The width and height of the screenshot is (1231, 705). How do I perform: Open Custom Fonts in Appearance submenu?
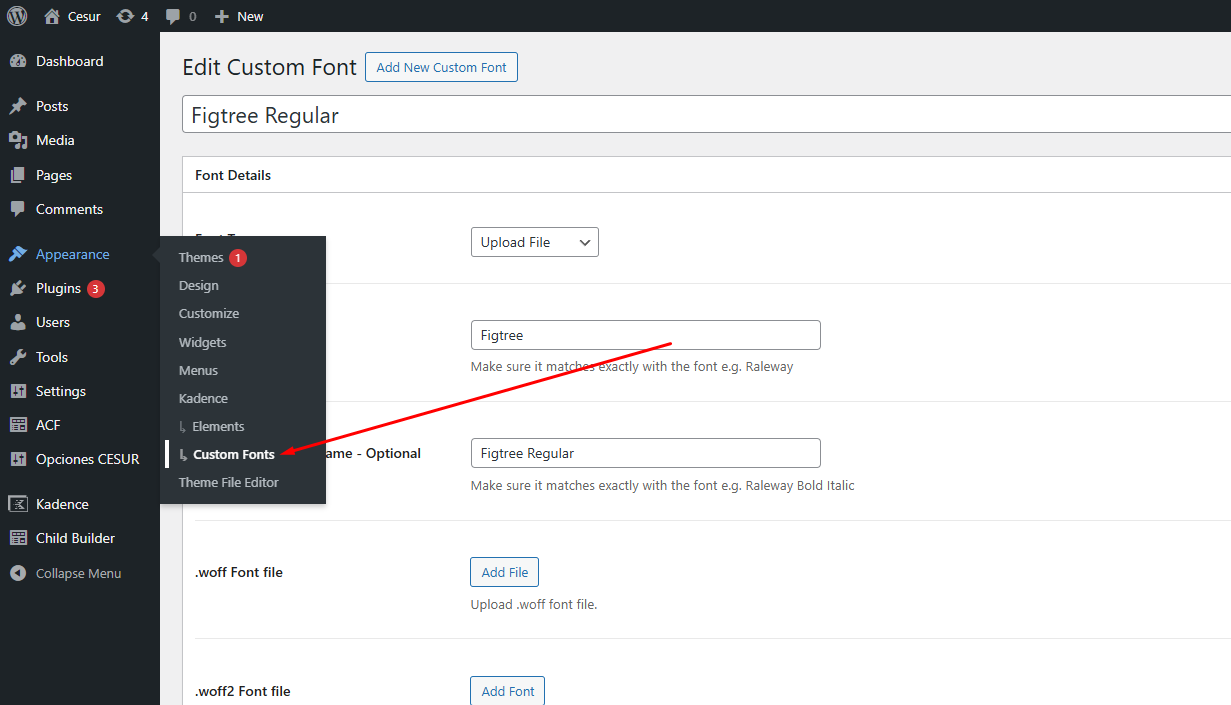pos(233,454)
